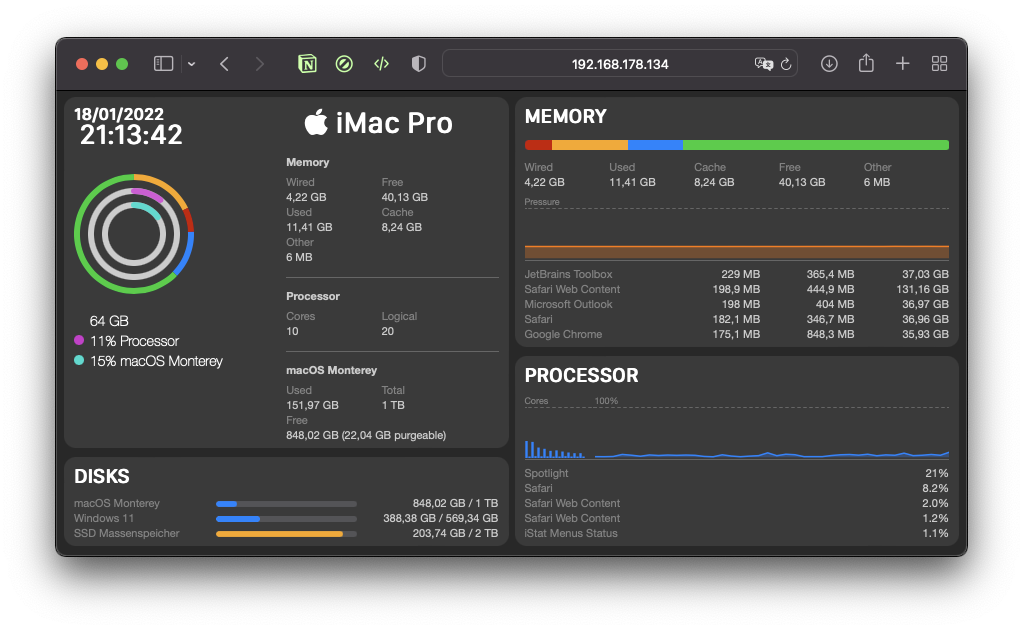This screenshot has height=630, width=1023.
Task: Click the 22,04 GB purgeable text
Action: point(394,435)
